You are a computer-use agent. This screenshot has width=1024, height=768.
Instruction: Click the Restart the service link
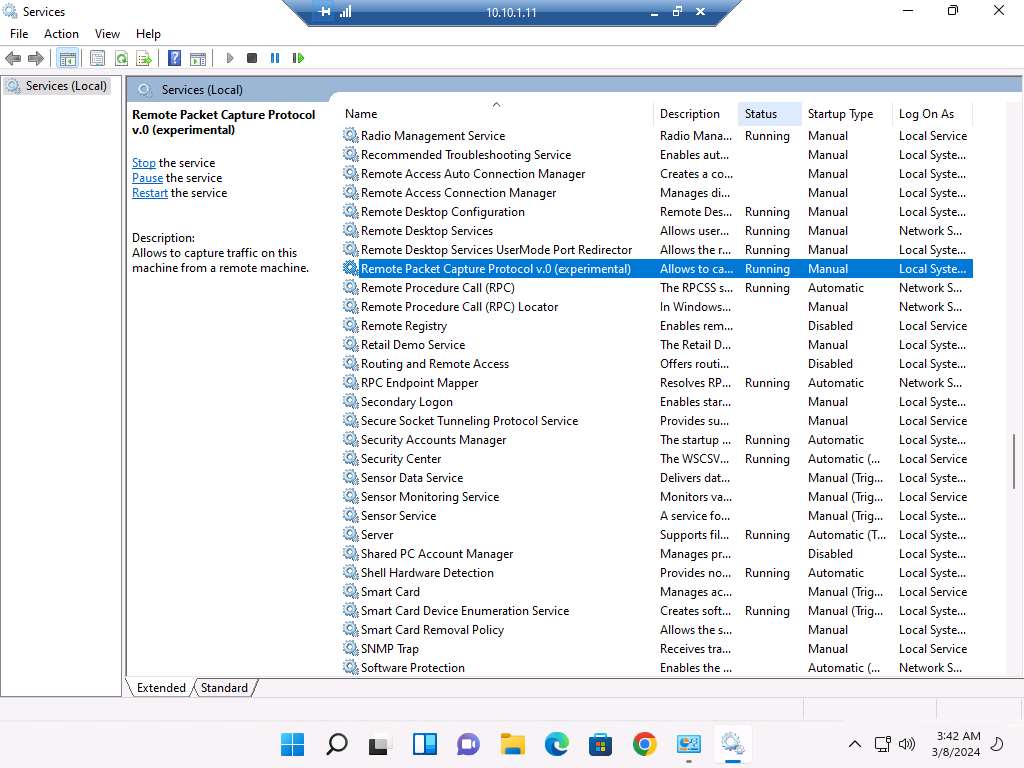[150, 193]
